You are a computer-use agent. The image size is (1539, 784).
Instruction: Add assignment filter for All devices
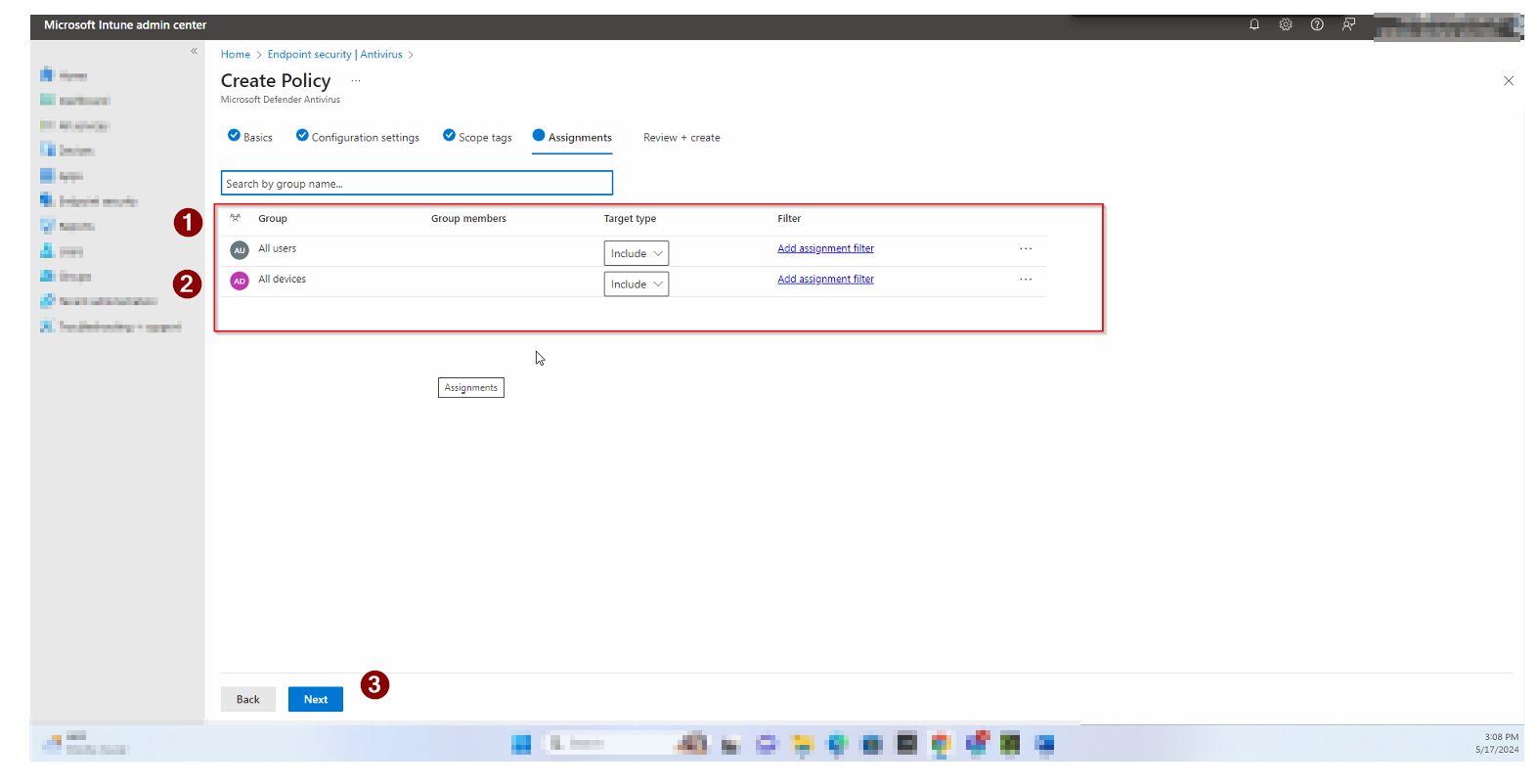(826, 279)
